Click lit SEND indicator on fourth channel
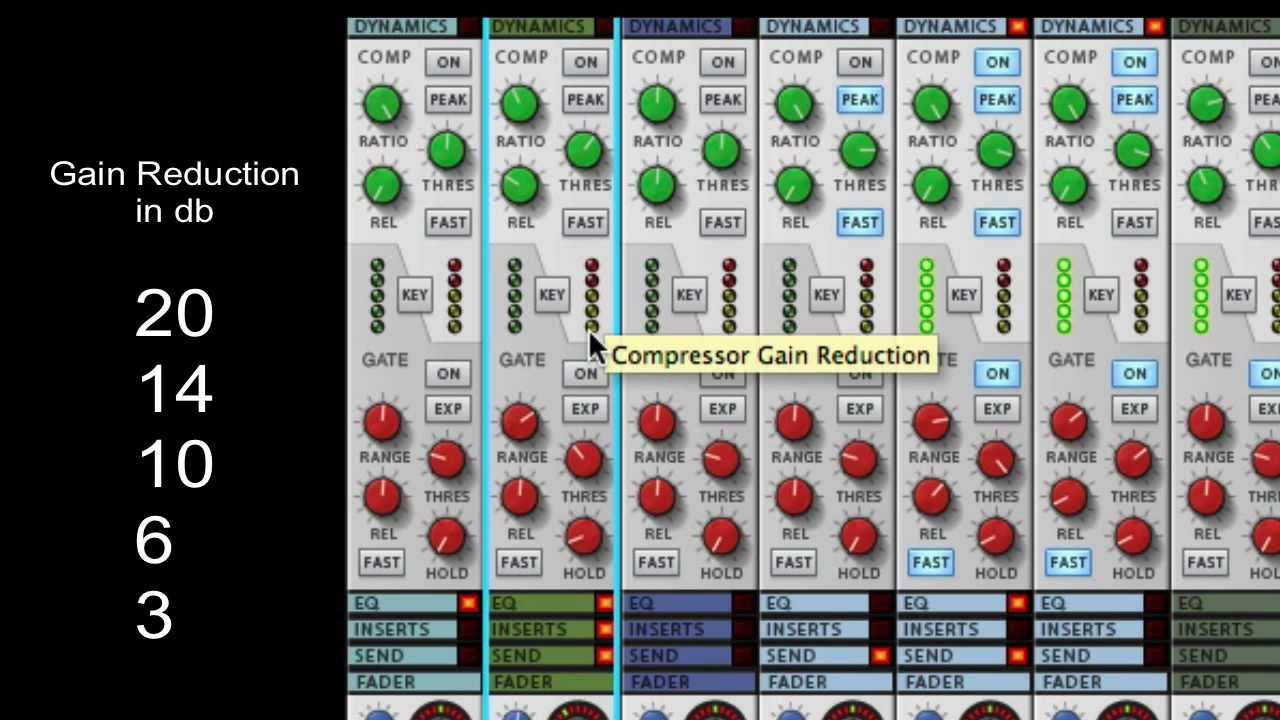Image resolution: width=1280 pixels, height=720 pixels. point(880,656)
